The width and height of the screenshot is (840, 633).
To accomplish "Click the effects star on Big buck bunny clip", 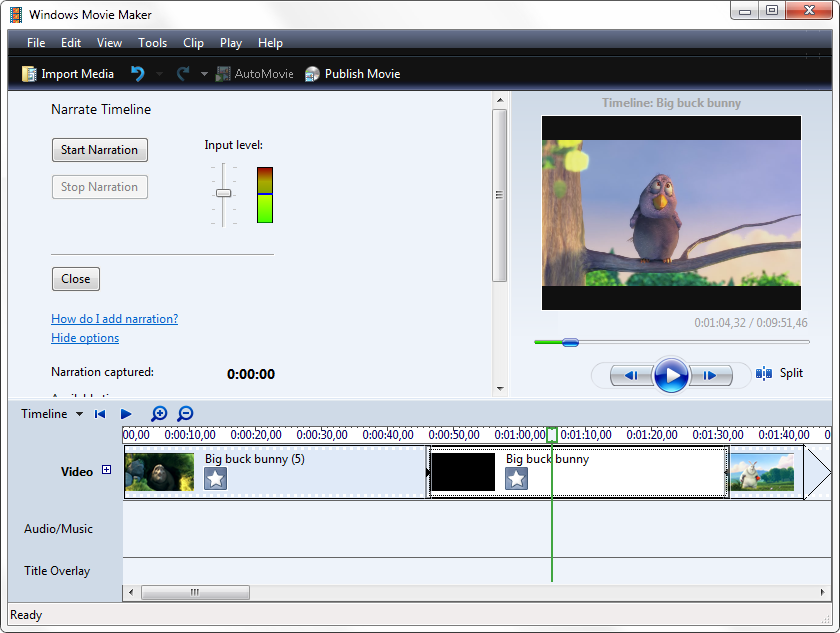I will coord(516,479).
